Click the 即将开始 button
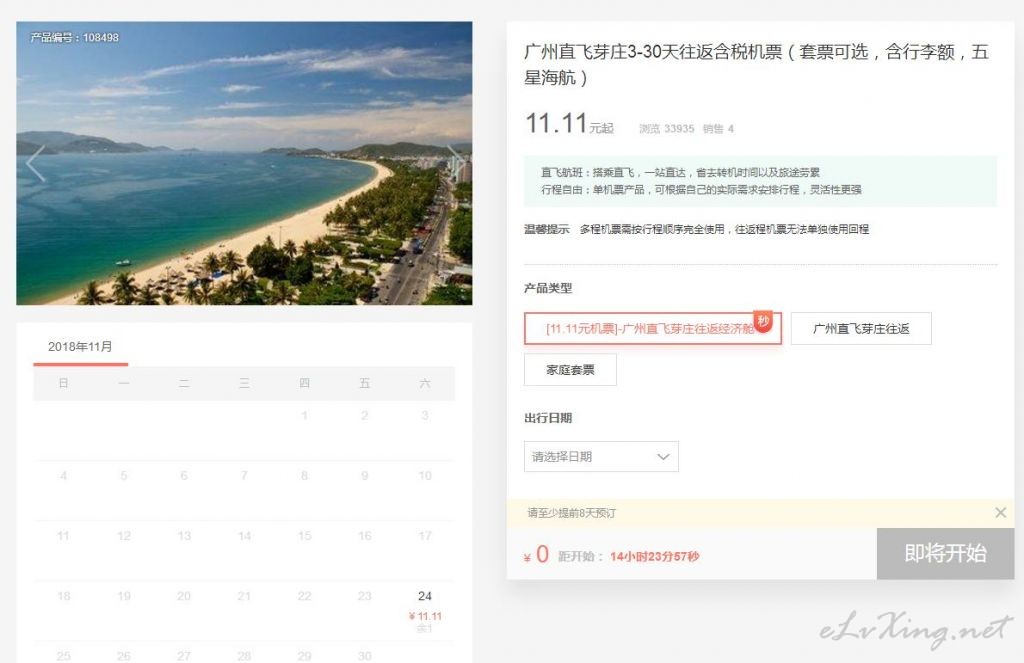 945,554
